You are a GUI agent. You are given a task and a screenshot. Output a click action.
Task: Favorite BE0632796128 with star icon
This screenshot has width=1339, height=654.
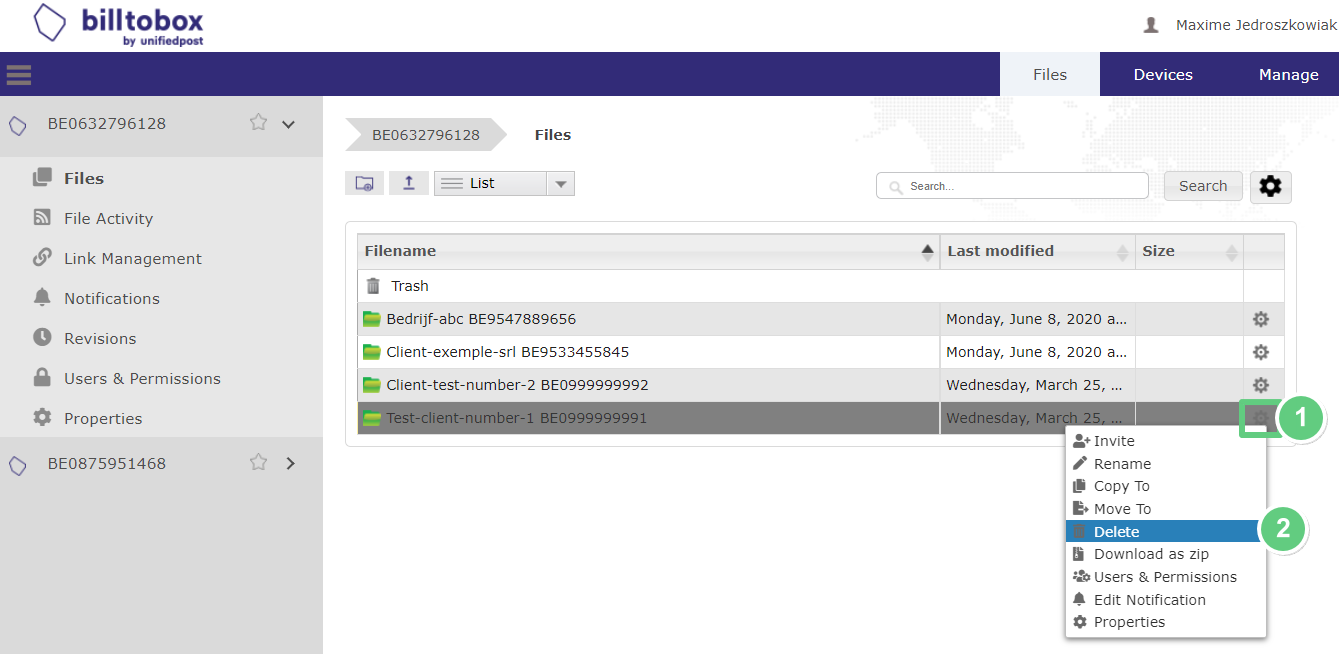pos(258,122)
